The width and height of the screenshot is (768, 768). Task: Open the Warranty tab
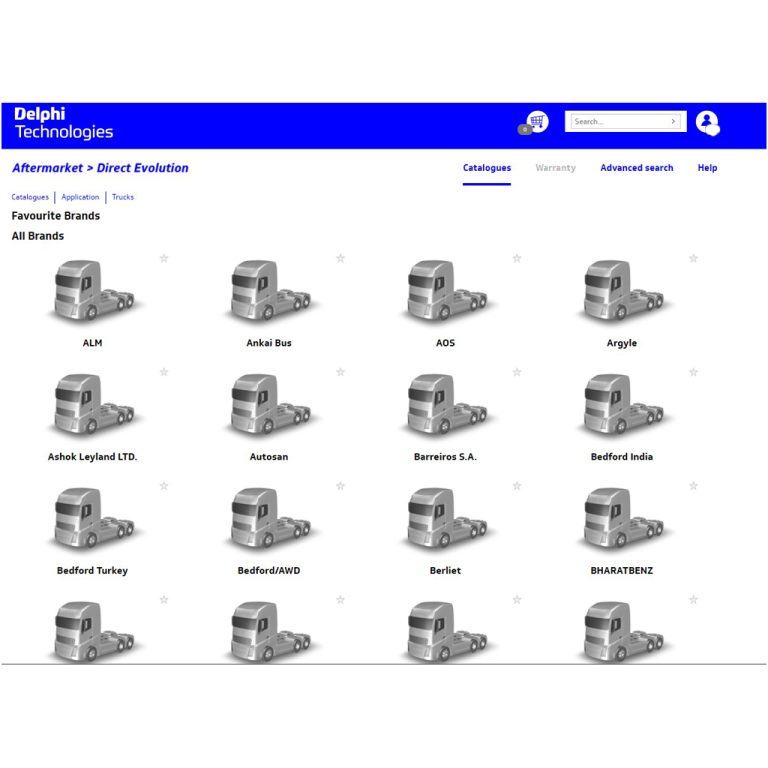pyautogui.click(x=555, y=168)
